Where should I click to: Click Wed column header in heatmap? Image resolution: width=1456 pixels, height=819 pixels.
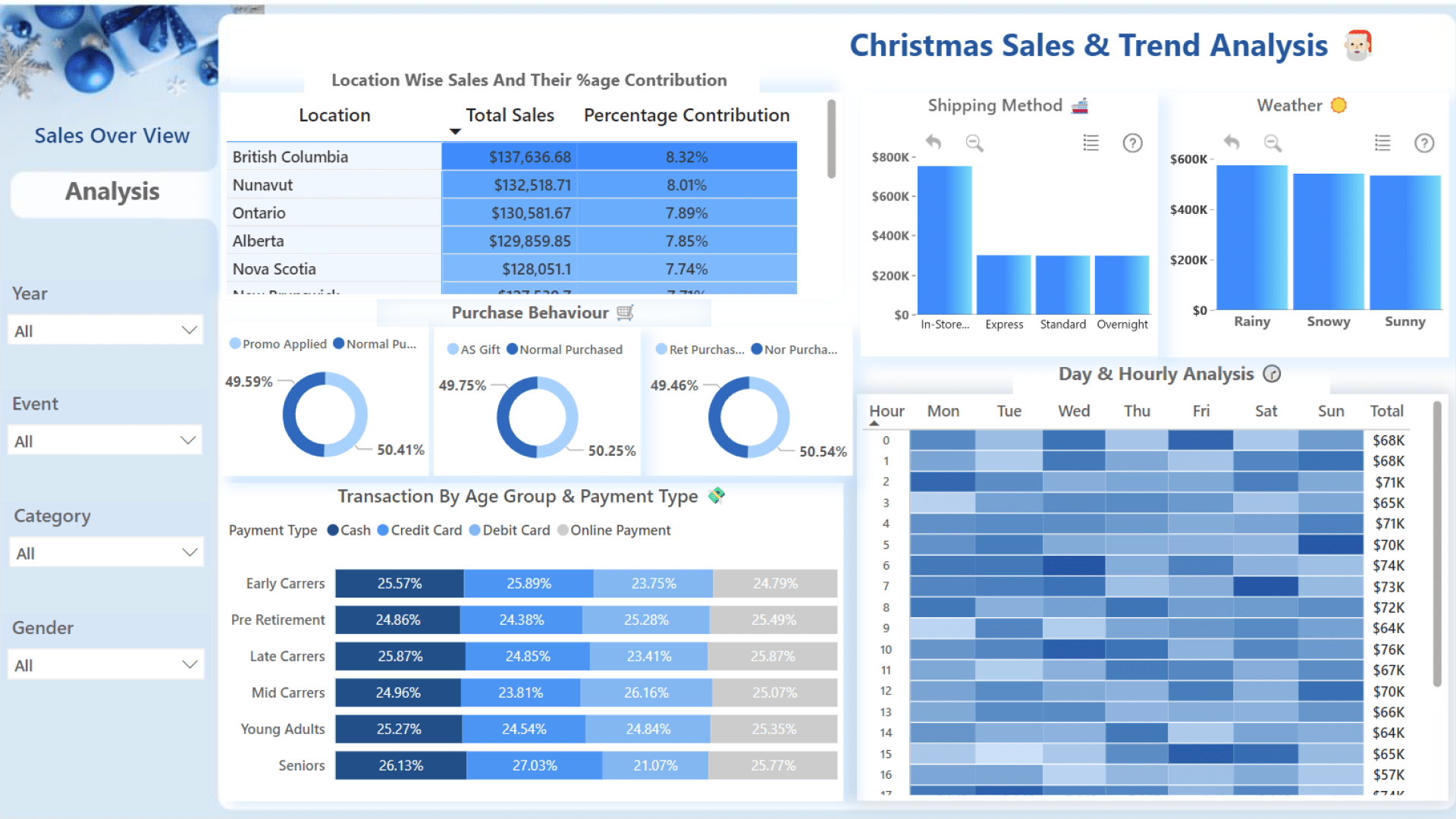(x=1074, y=411)
